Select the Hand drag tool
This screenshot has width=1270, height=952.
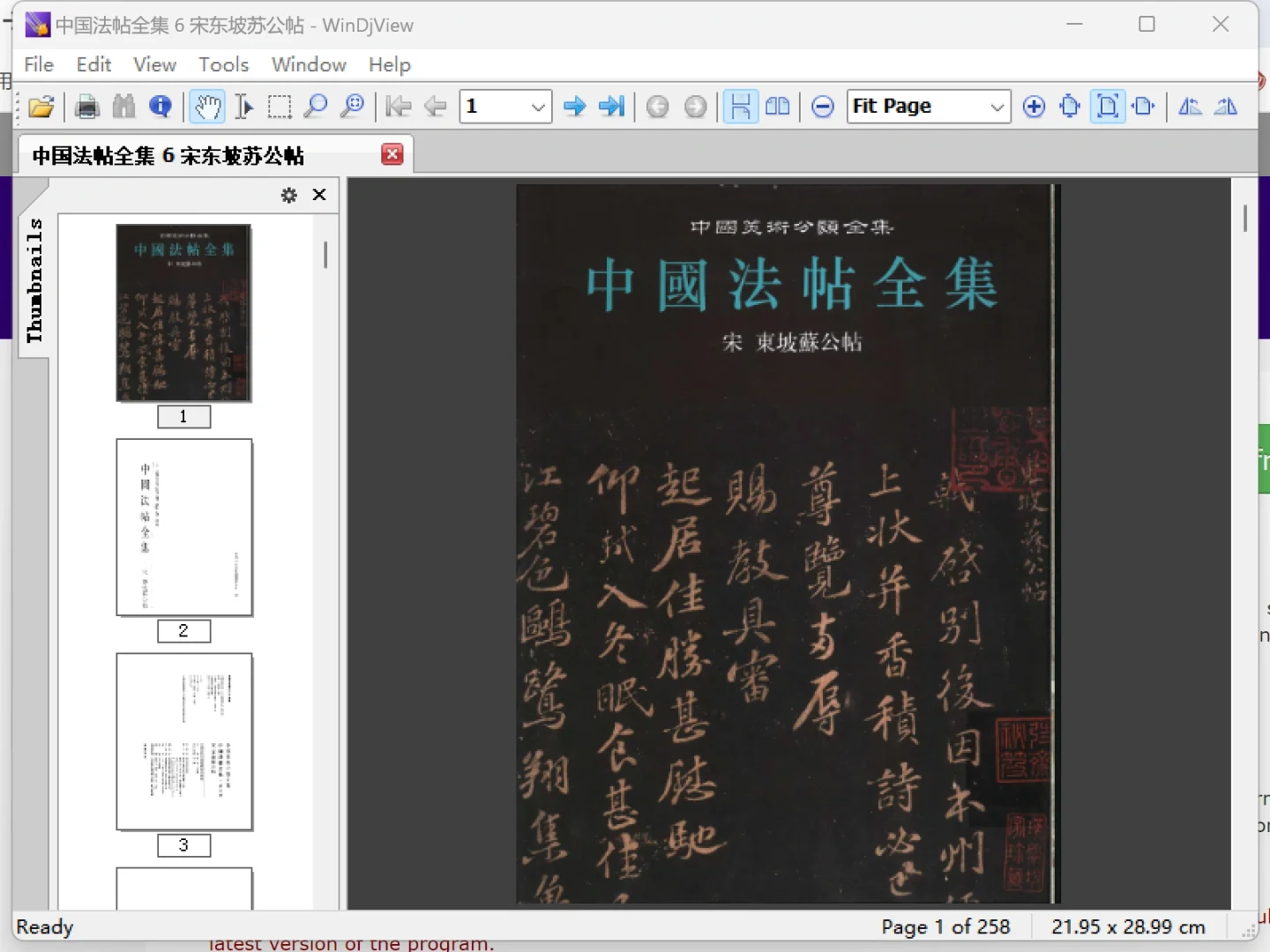pyautogui.click(x=207, y=107)
